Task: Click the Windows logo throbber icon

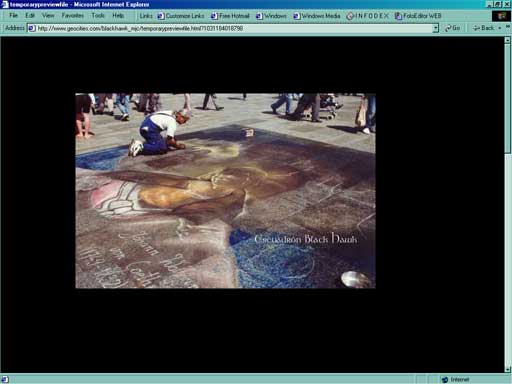Action: coord(502,16)
